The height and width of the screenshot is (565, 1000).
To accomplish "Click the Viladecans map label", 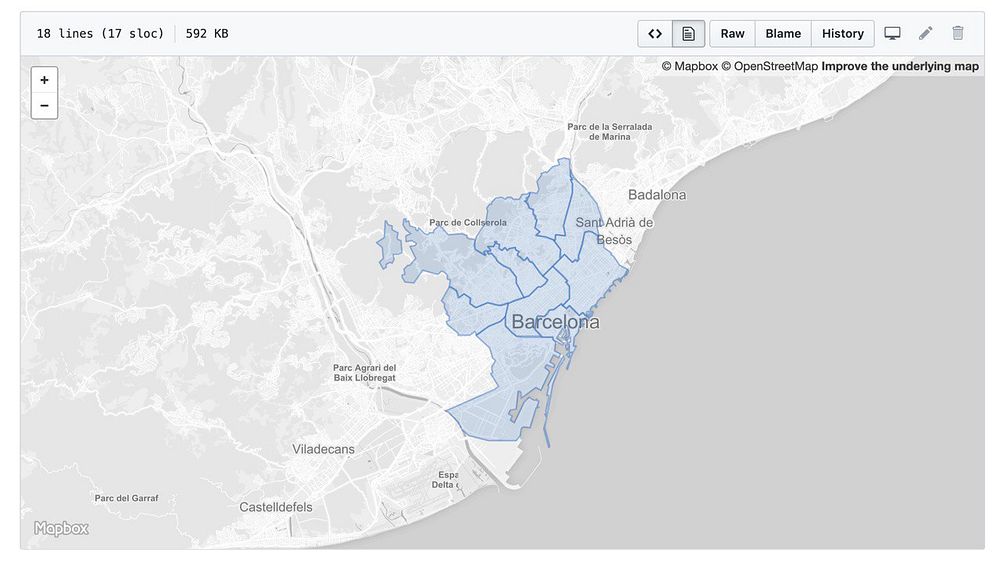I will (323, 450).
